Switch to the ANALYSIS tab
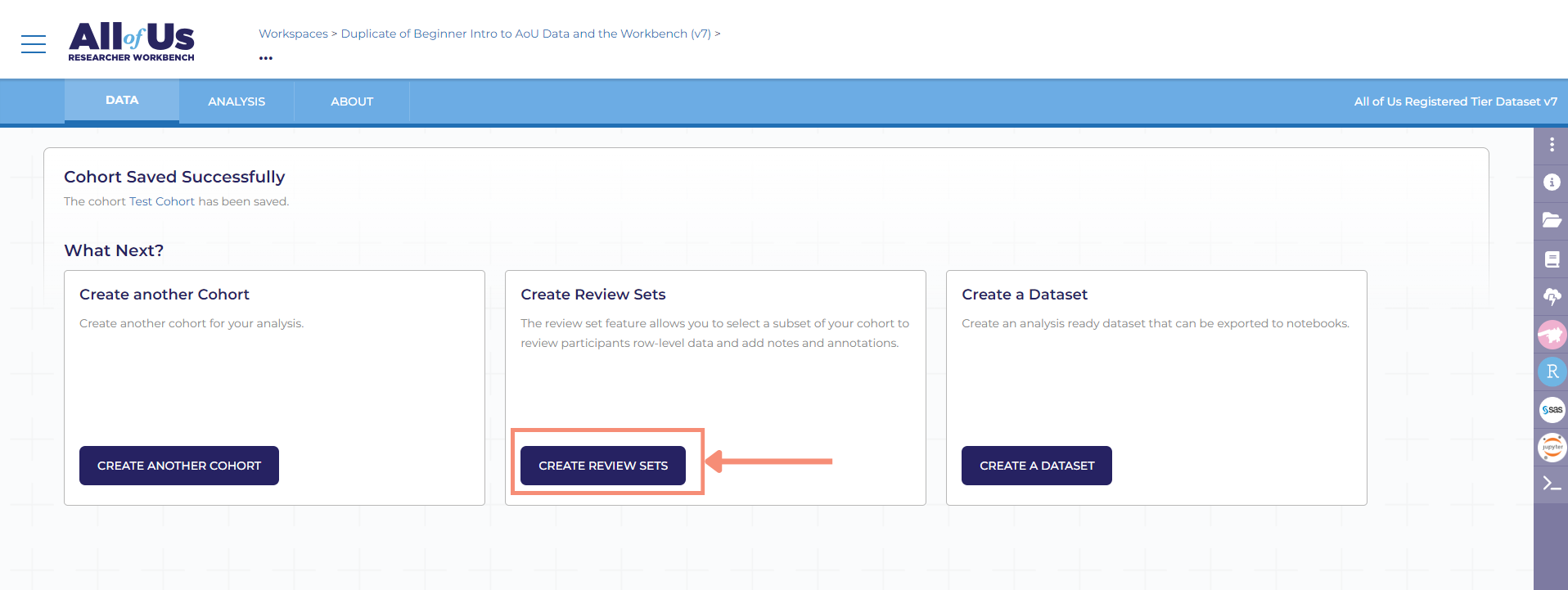 tap(237, 101)
